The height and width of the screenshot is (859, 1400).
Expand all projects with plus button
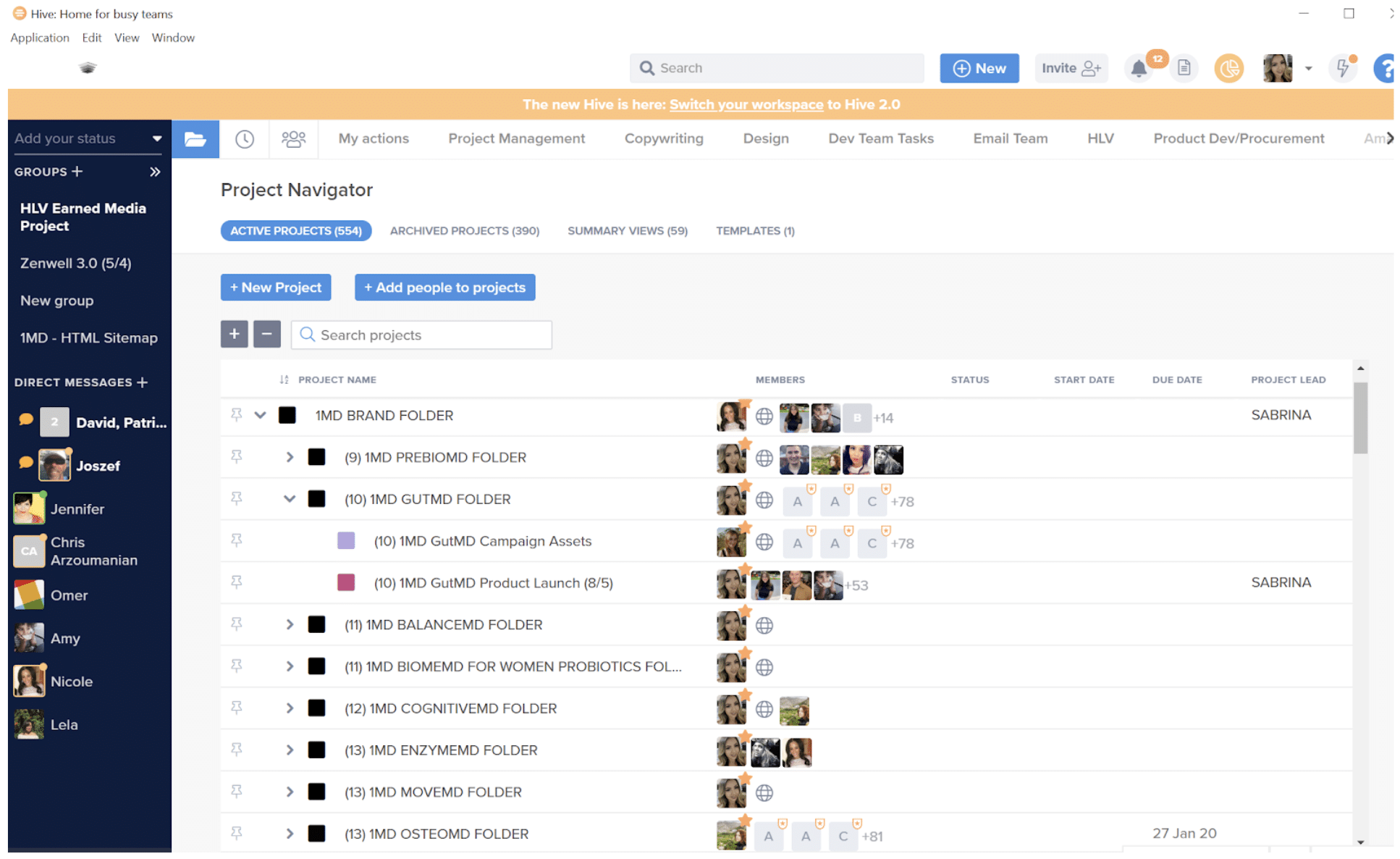point(234,335)
